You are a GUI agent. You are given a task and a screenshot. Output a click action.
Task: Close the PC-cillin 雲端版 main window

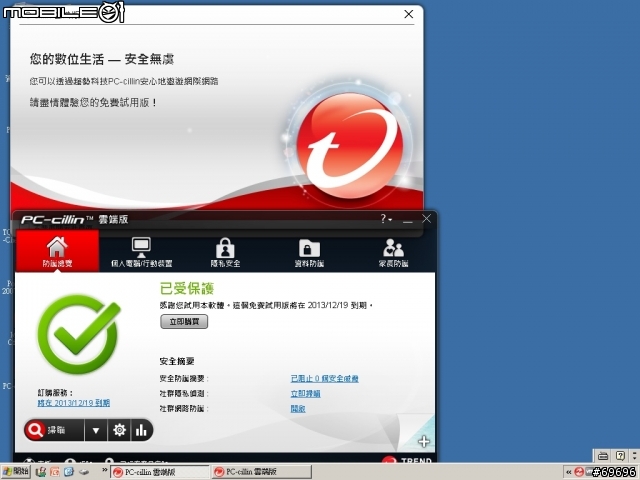[427, 219]
